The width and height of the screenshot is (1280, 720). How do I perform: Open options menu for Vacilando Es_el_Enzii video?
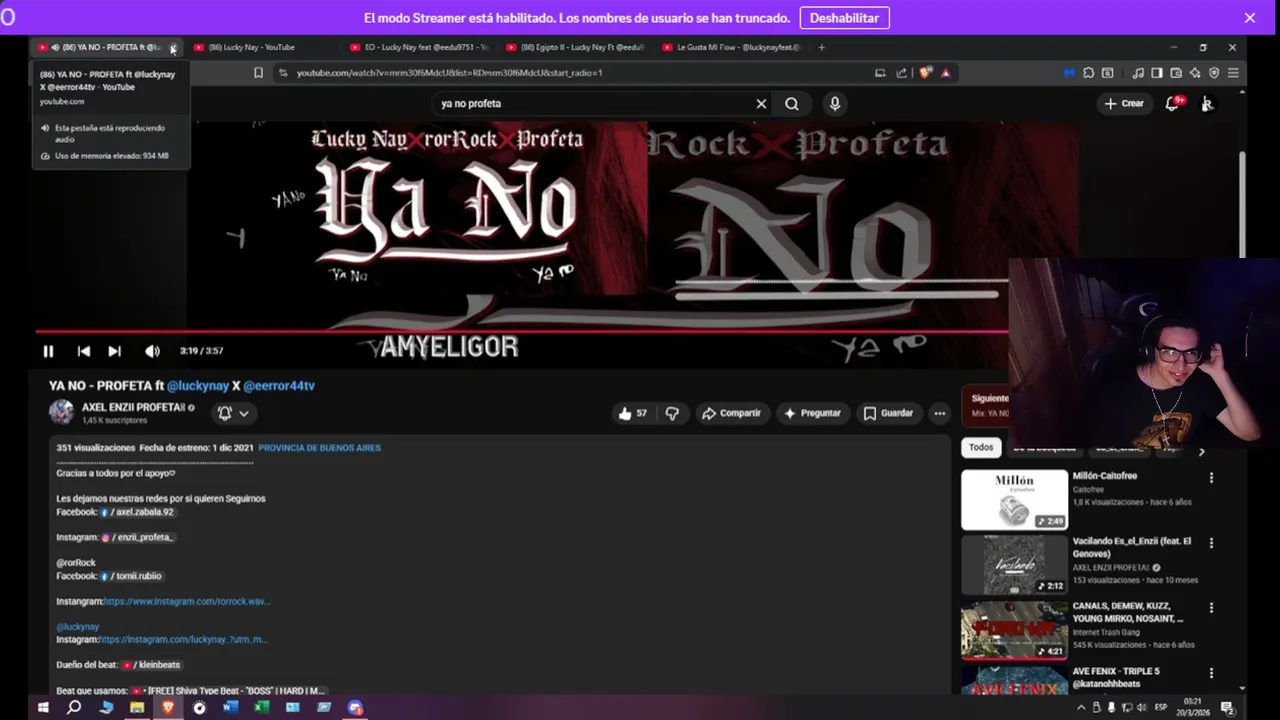pyautogui.click(x=1211, y=543)
